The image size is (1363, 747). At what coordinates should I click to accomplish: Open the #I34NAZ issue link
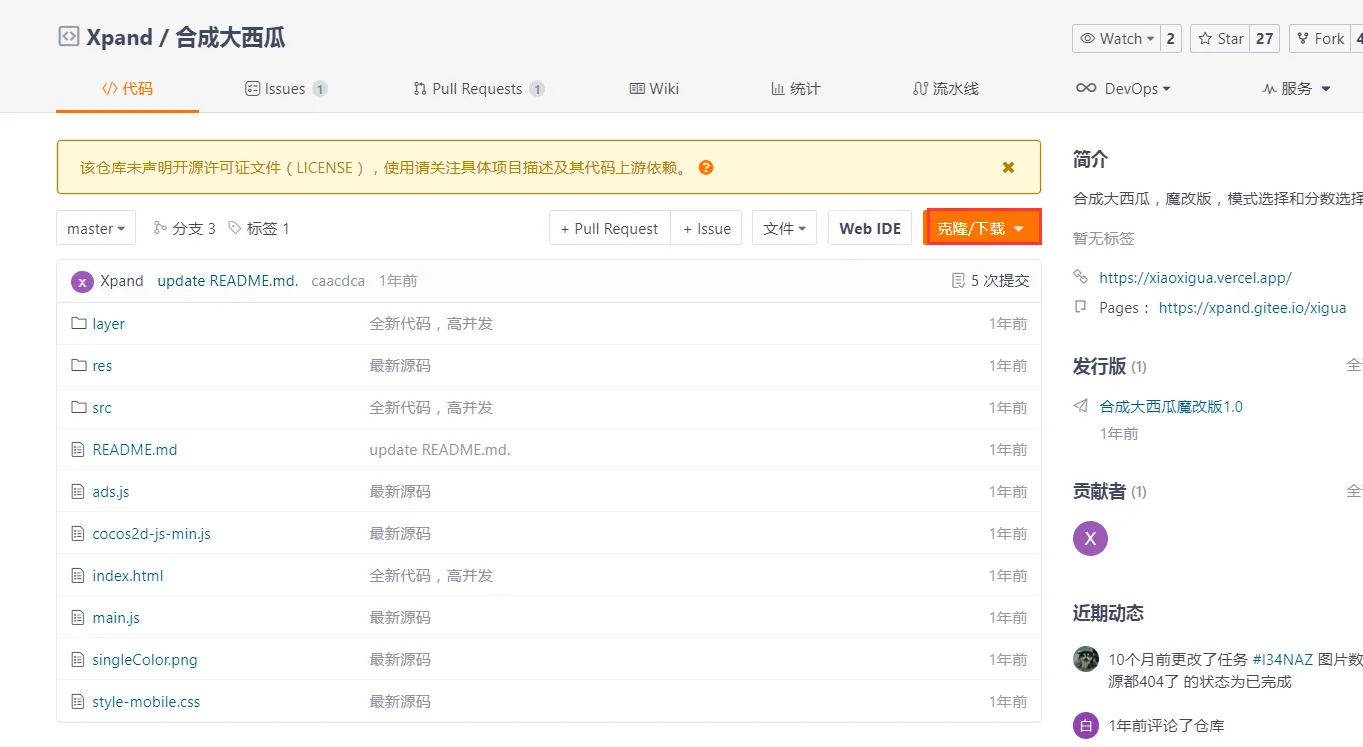[x=1282, y=660]
